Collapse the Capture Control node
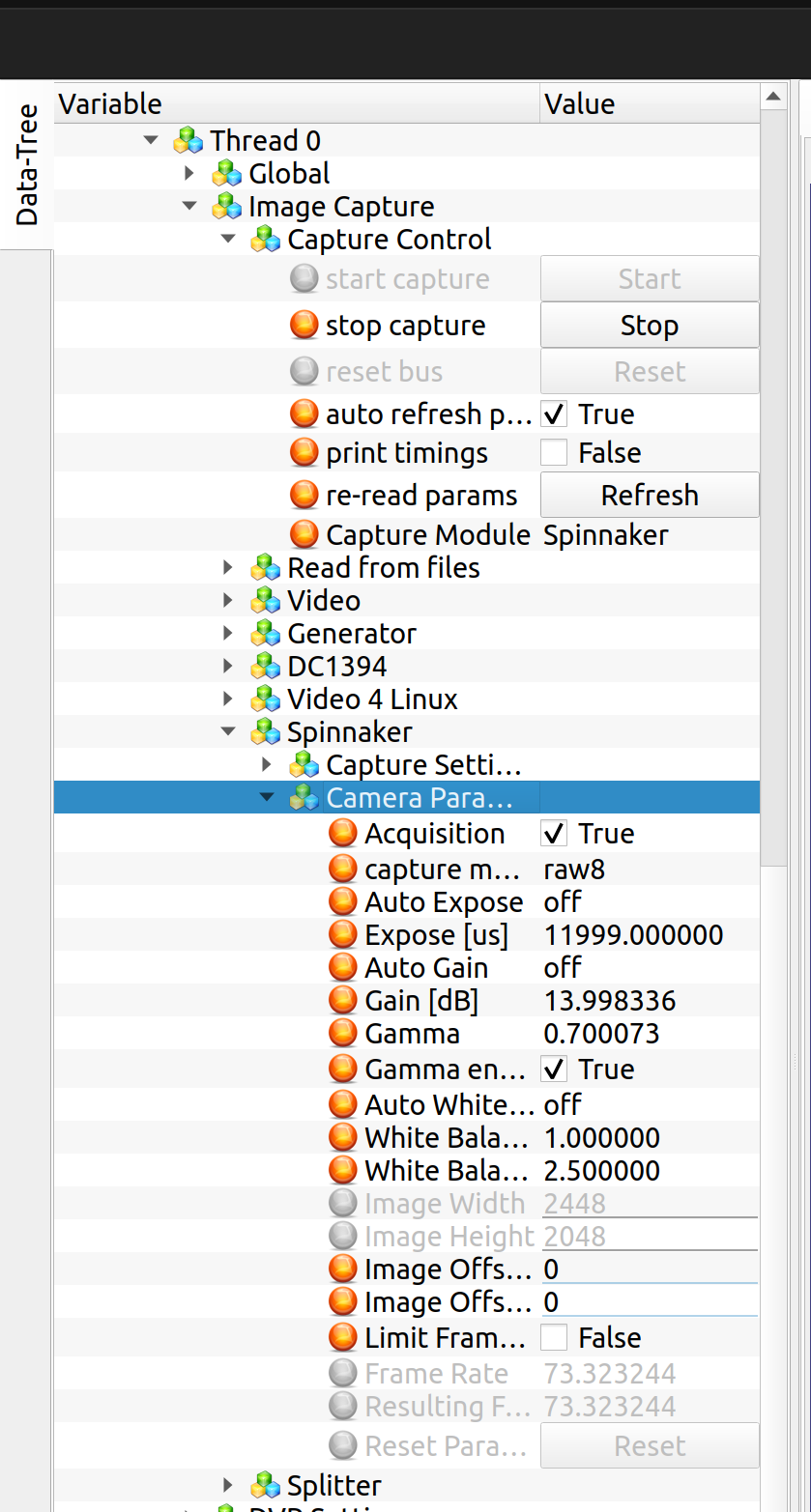The image size is (811, 1512). pyautogui.click(x=228, y=240)
